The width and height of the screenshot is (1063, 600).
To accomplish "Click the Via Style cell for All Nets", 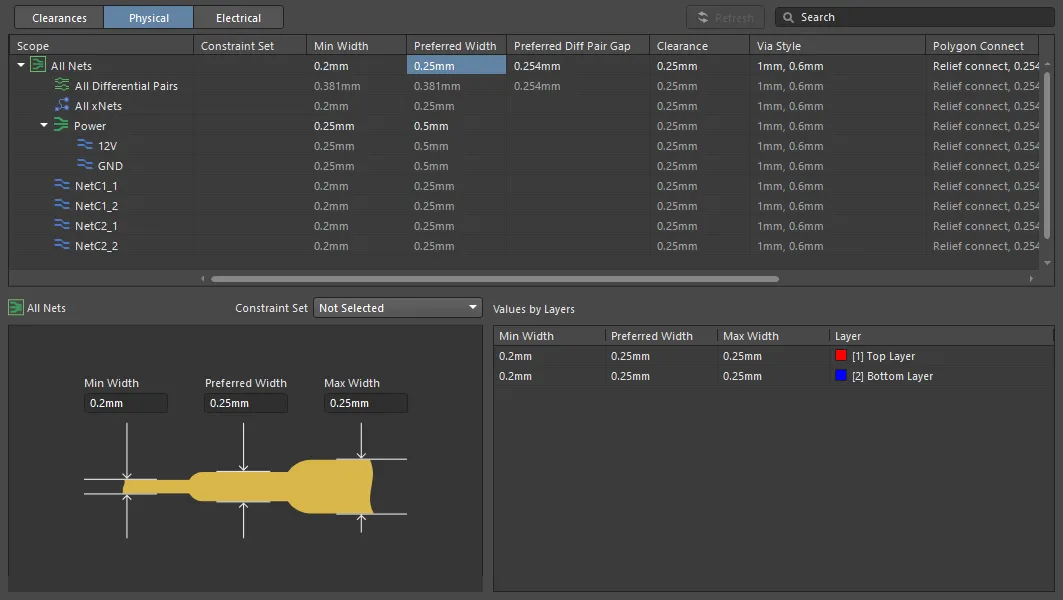I will 837,66.
